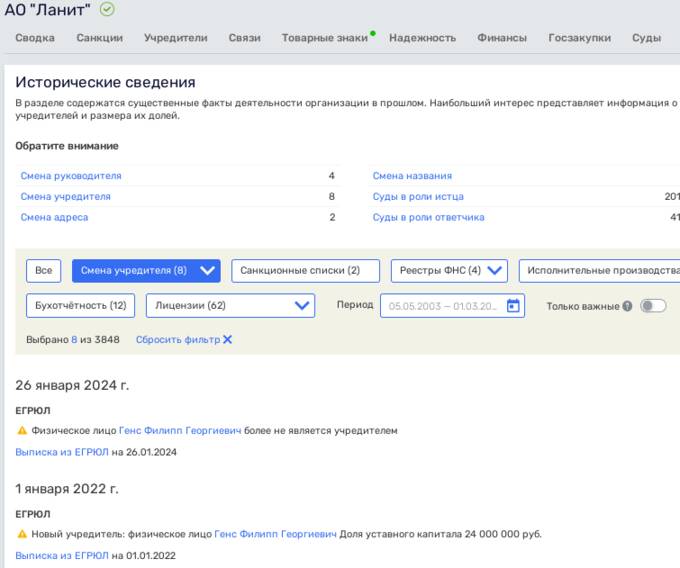Viewport: 680px width, 568px height.
Task: Click the count 8 in Выбрано 8 из 3848
Action: pos(74,339)
